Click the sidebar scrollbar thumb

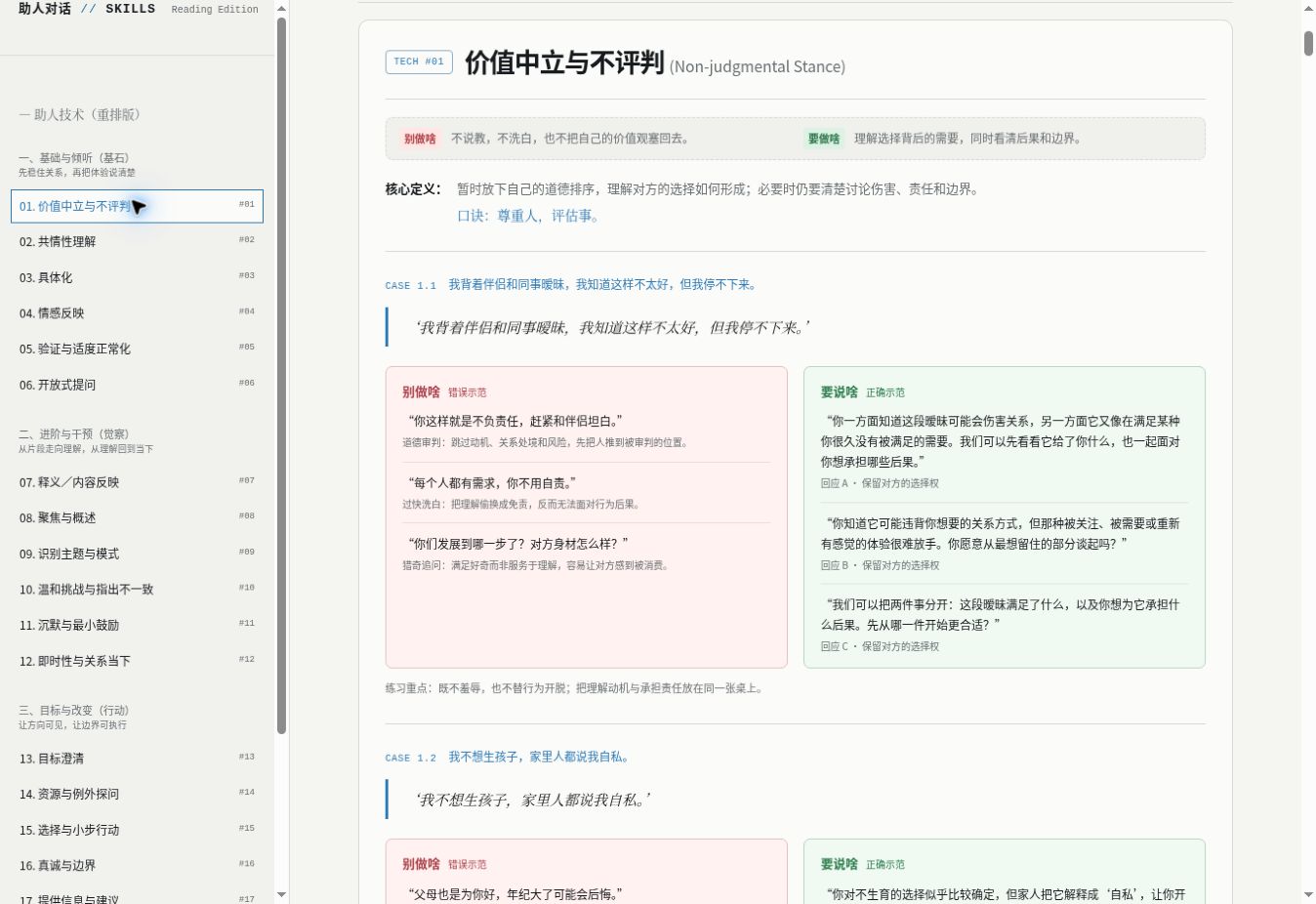coord(282,376)
